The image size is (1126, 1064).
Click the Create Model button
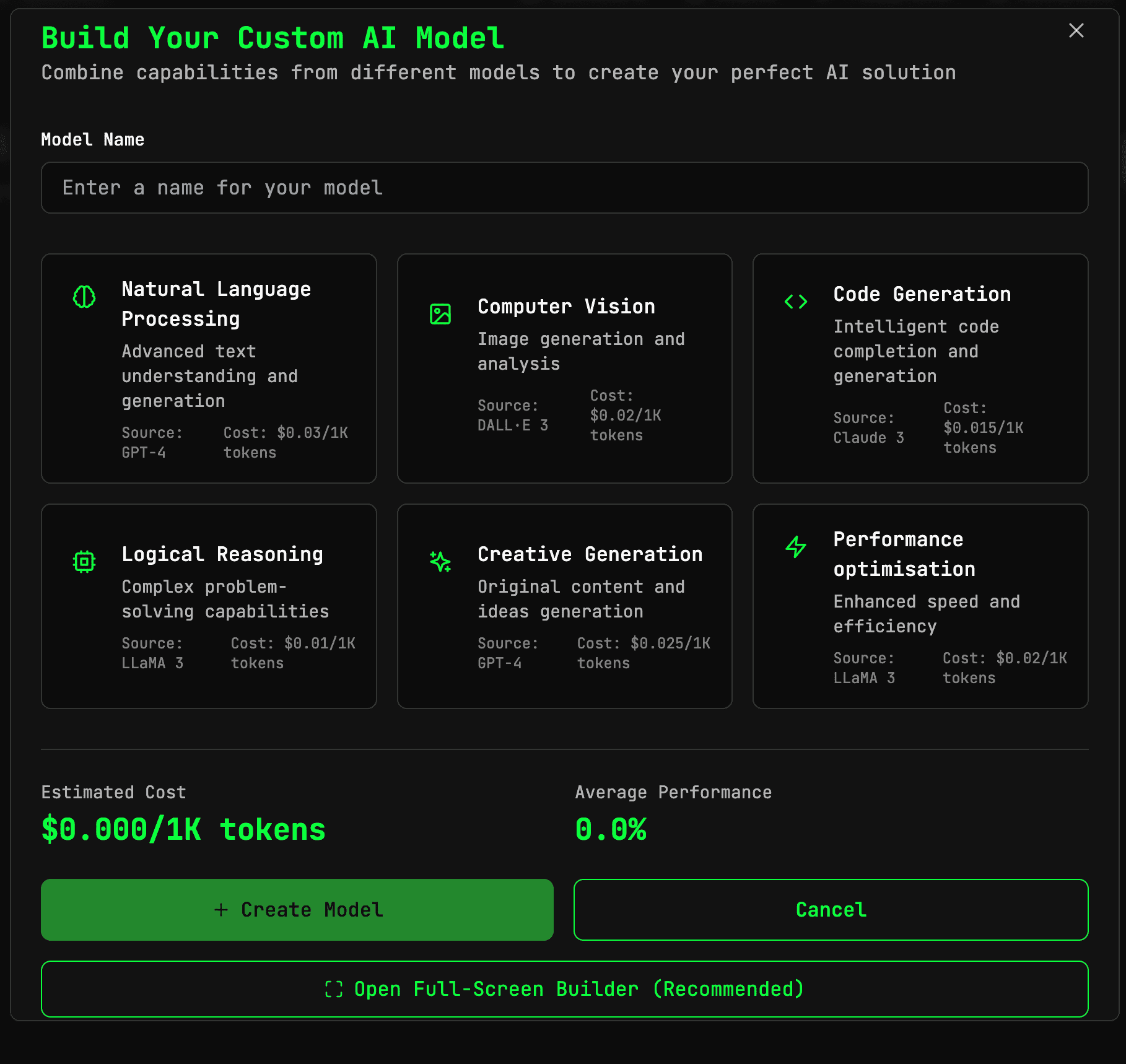click(x=297, y=910)
